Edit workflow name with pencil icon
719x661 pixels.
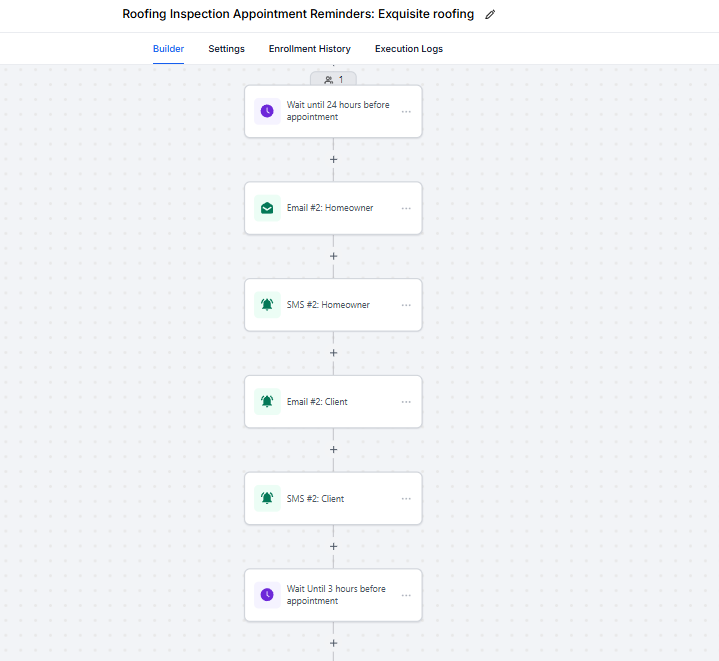(x=490, y=15)
